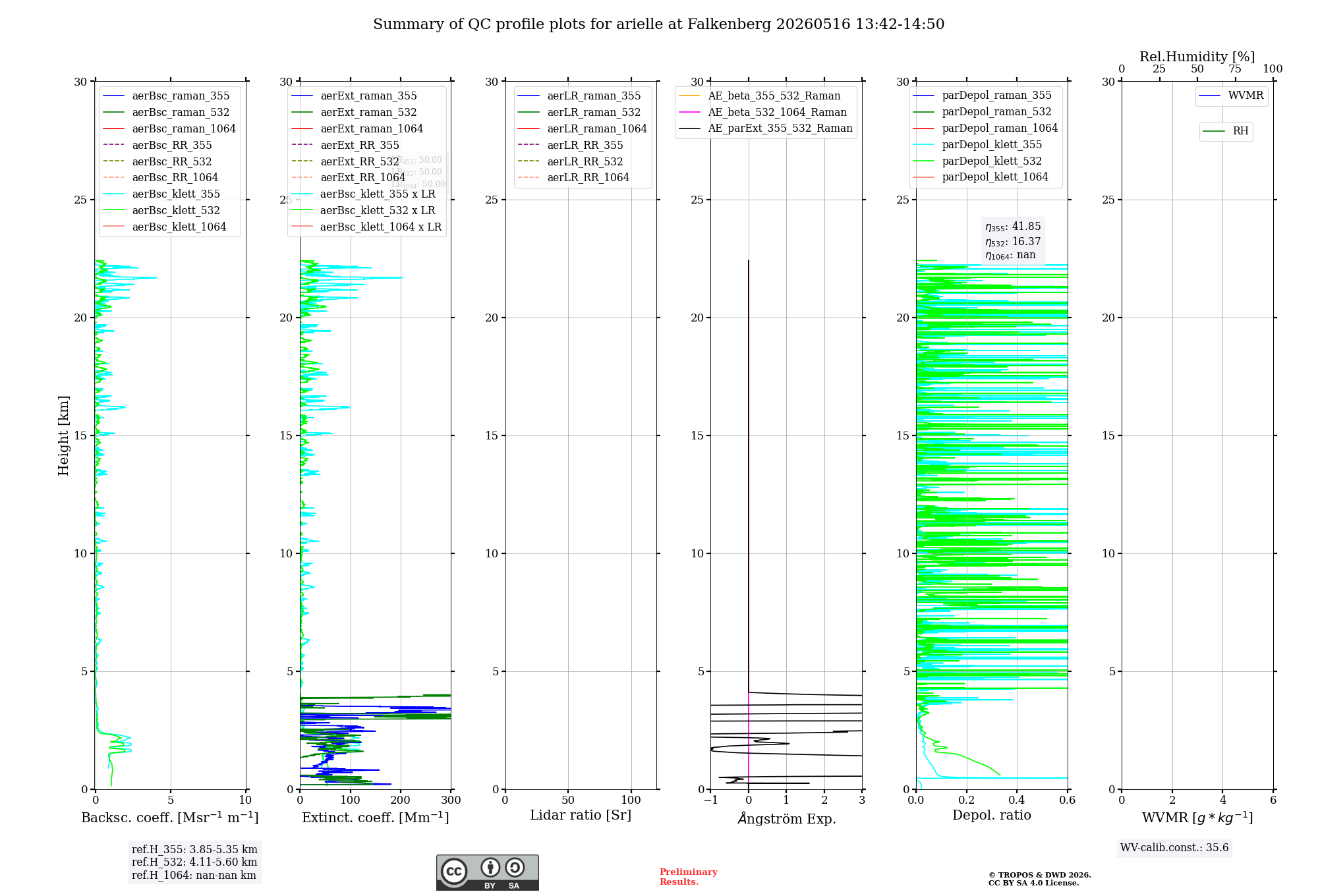The width and height of the screenshot is (1318, 896).
Task: Click aerExt_raman_1064 legend entry
Action: [357, 128]
